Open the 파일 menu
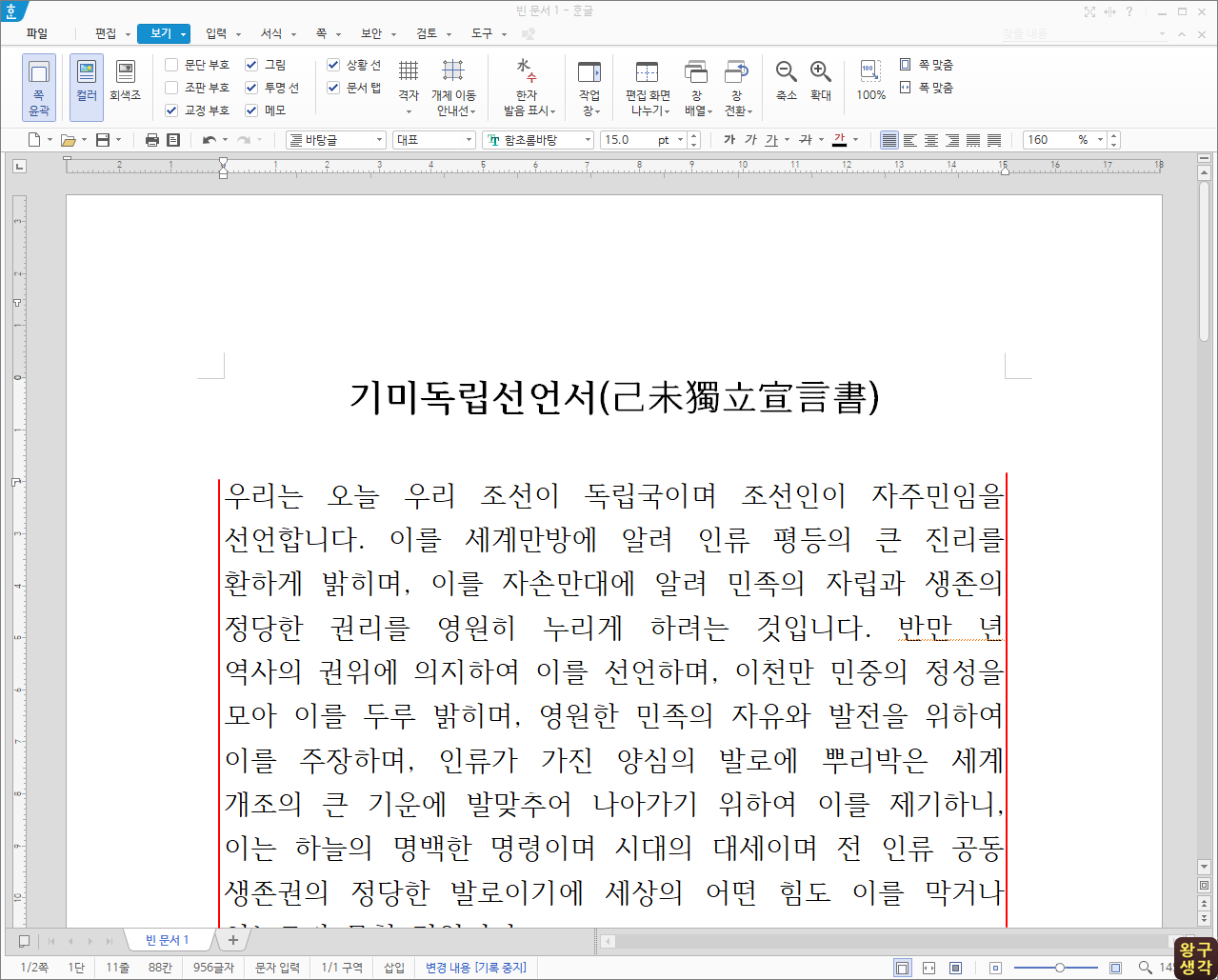The image size is (1218, 980). pos(37,33)
